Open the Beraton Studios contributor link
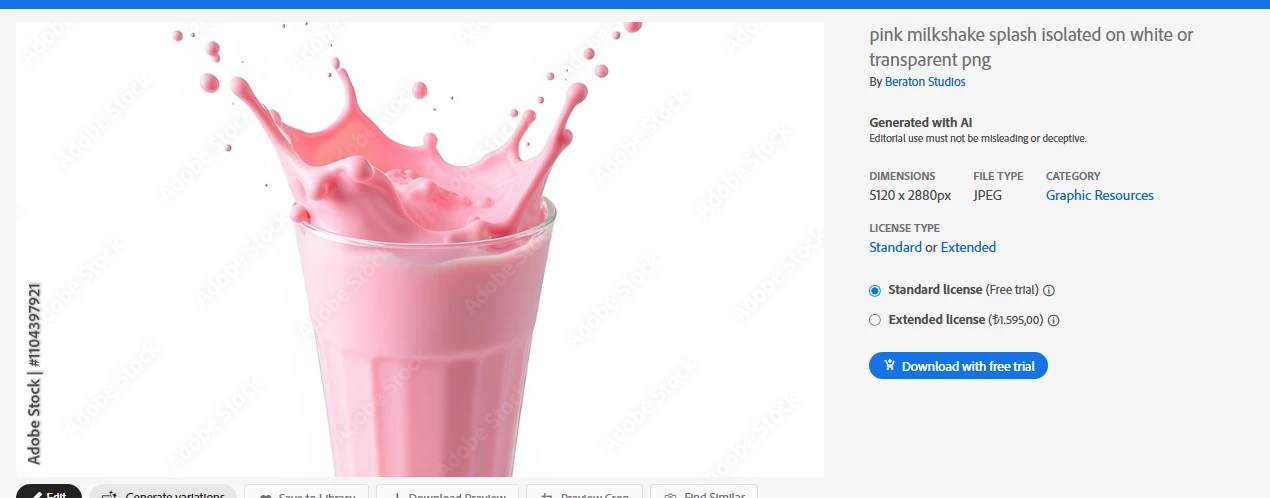This screenshot has width=1270, height=498. [925, 82]
